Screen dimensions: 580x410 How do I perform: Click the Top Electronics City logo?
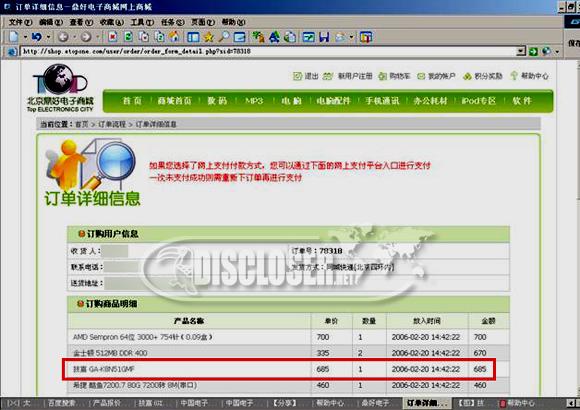[60, 88]
